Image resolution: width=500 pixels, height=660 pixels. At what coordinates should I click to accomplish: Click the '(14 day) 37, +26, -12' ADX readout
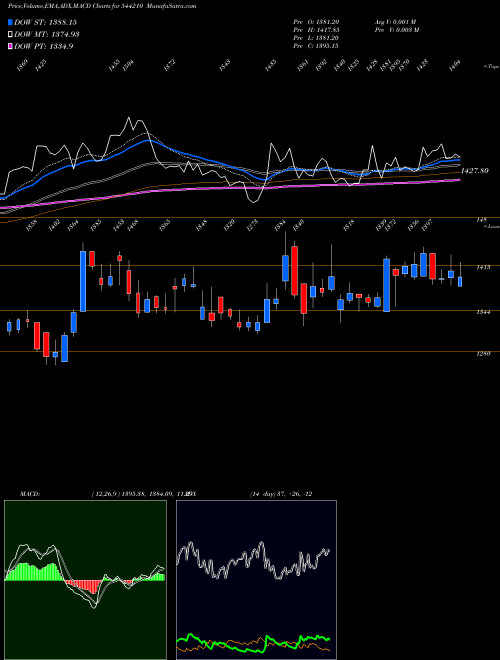click(281, 494)
